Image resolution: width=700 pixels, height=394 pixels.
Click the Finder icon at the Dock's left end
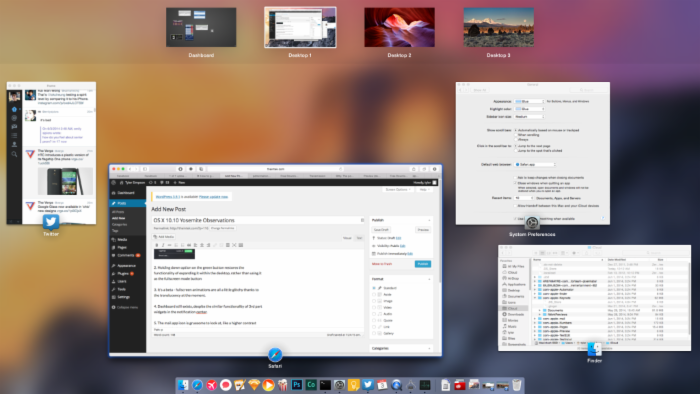[x=183, y=385]
